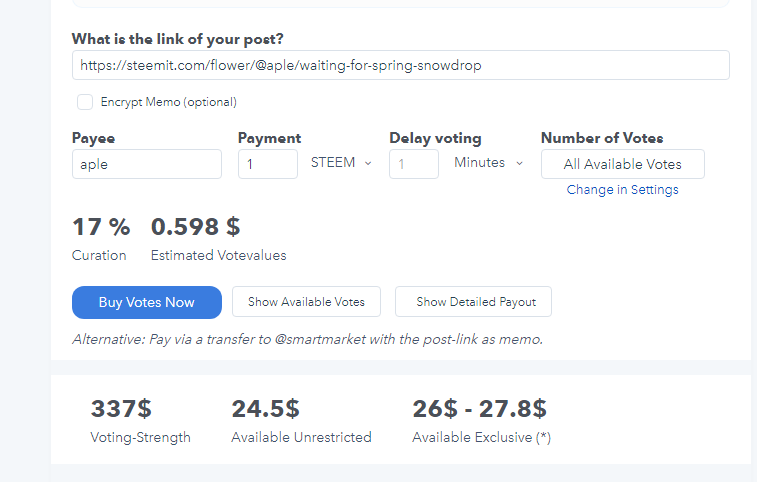This screenshot has width=757, height=482.
Task: Open the STEEM payment currency selector
Action: pyautogui.click(x=341, y=163)
